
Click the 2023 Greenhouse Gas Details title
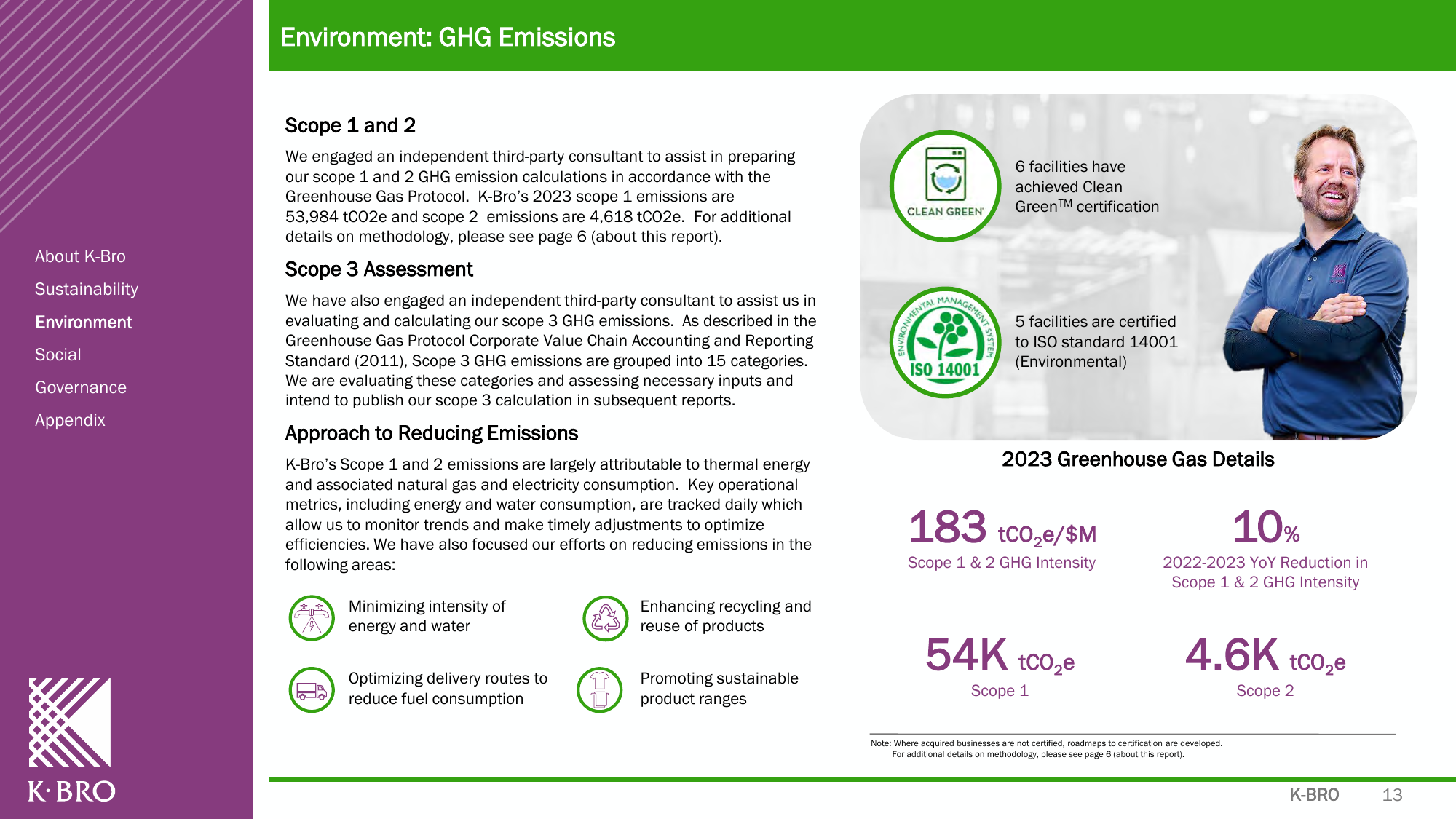[1138, 459]
